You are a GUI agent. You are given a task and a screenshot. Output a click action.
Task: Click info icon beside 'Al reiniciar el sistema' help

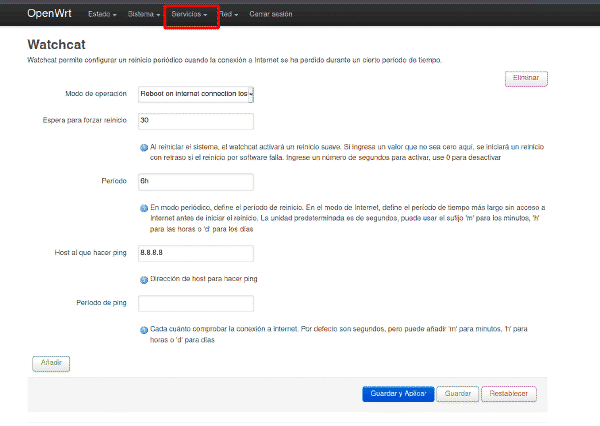coord(144,148)
